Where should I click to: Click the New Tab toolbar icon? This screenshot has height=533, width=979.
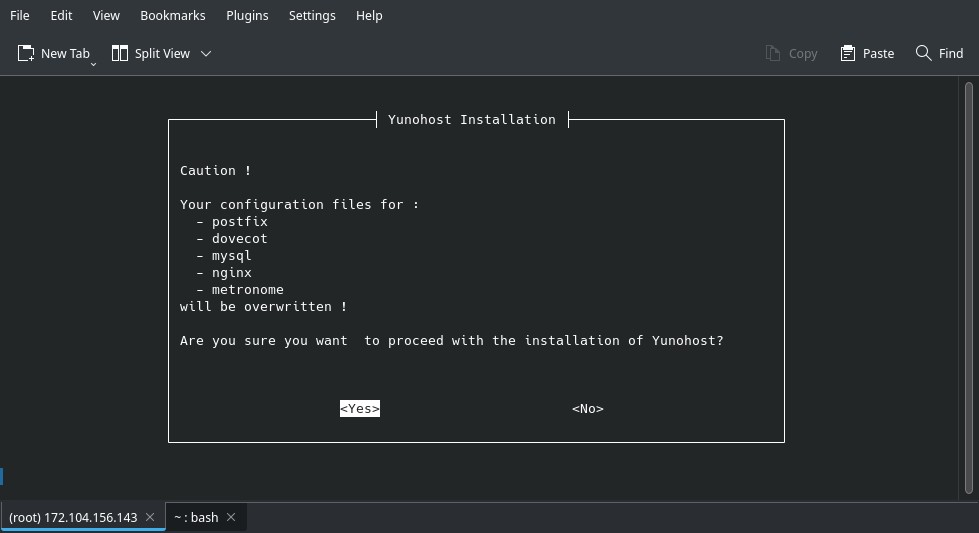(26, 53)
